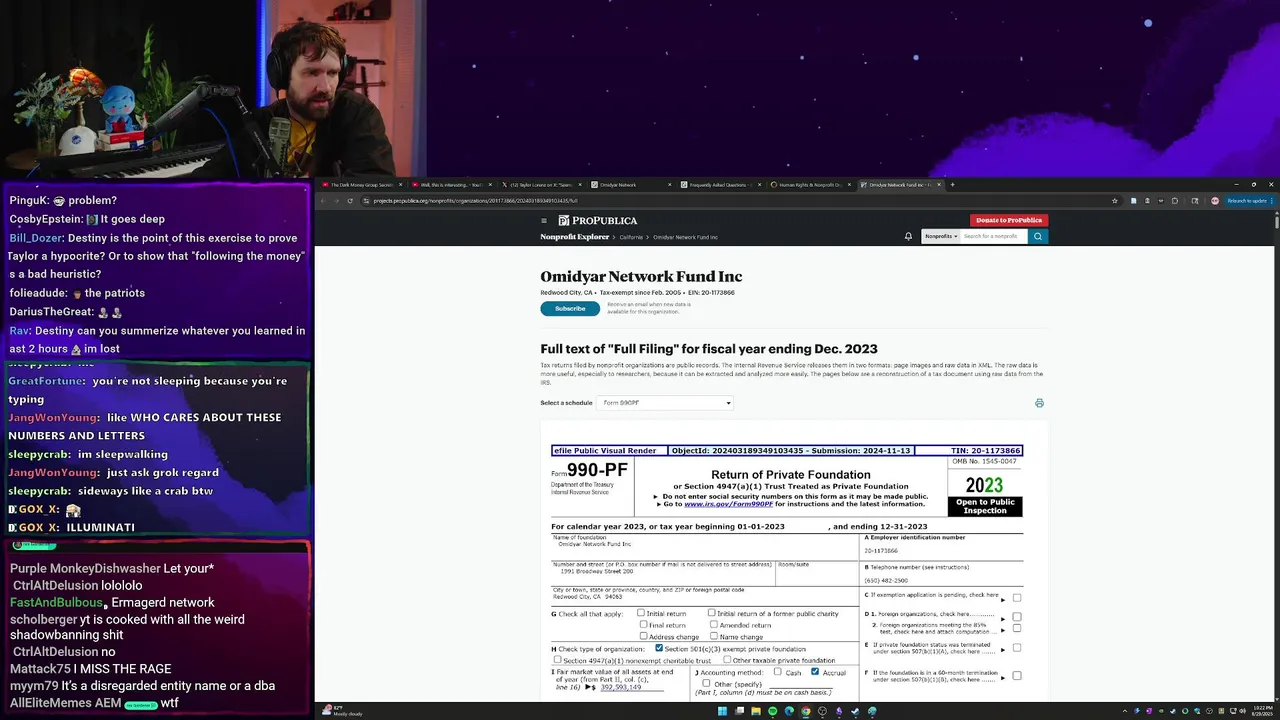
Task: Click the browser back arrow
Action: tap(323, 201)
